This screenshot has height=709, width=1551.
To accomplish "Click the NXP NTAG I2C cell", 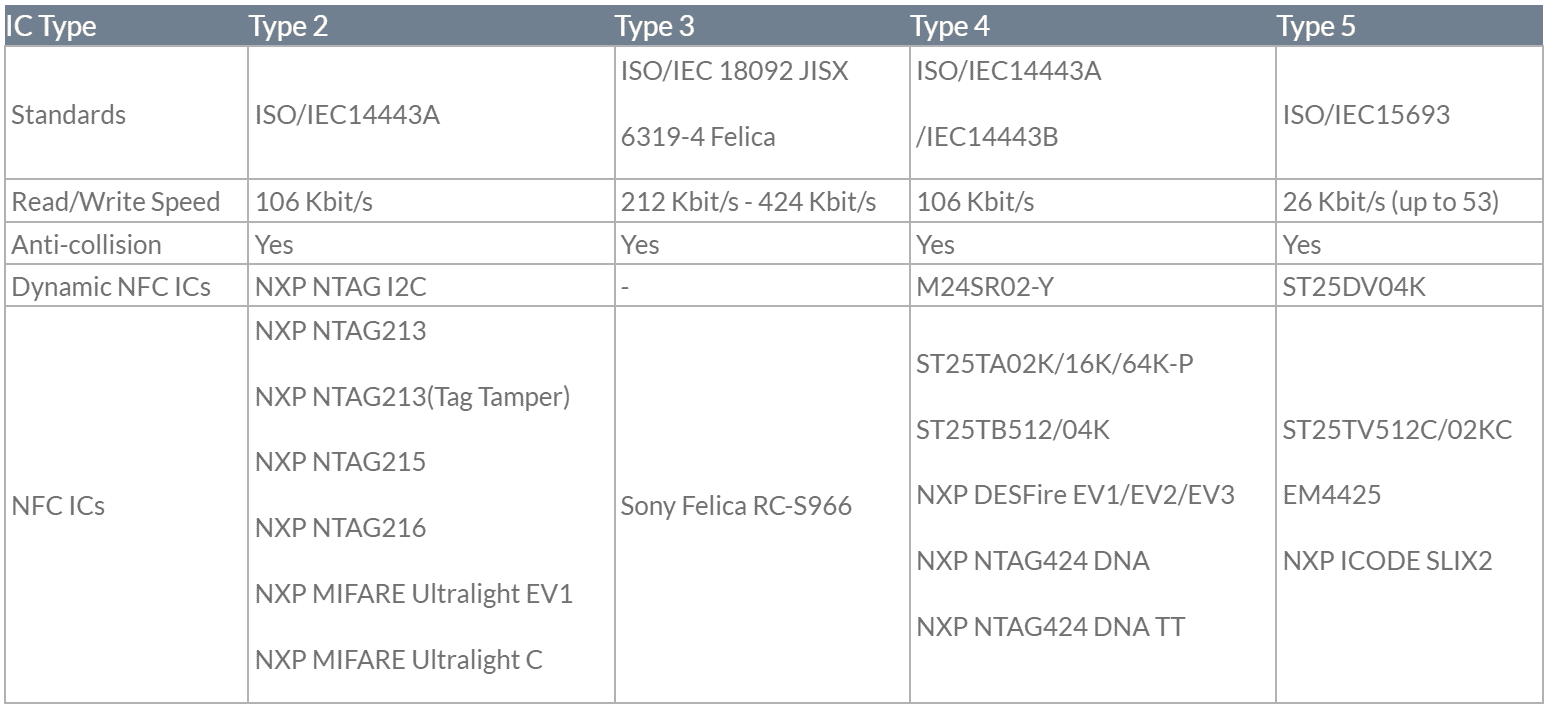I will tap(340, 287).
